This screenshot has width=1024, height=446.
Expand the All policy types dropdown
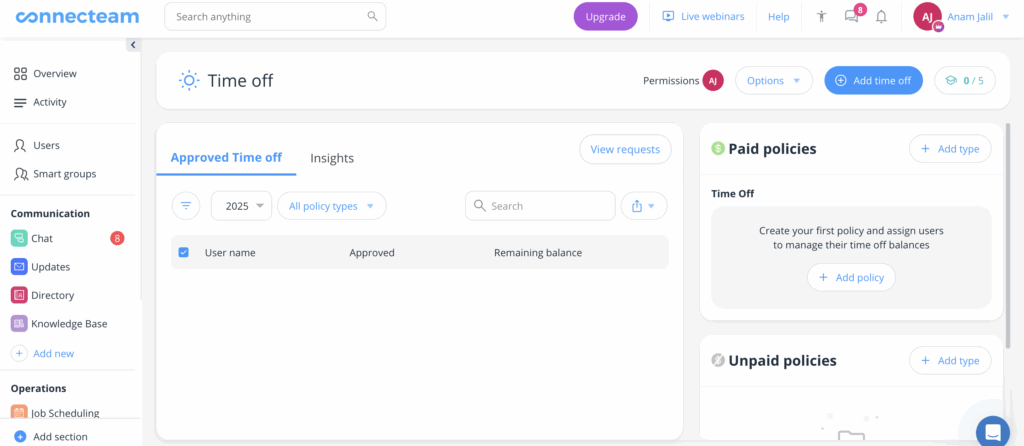331,206
